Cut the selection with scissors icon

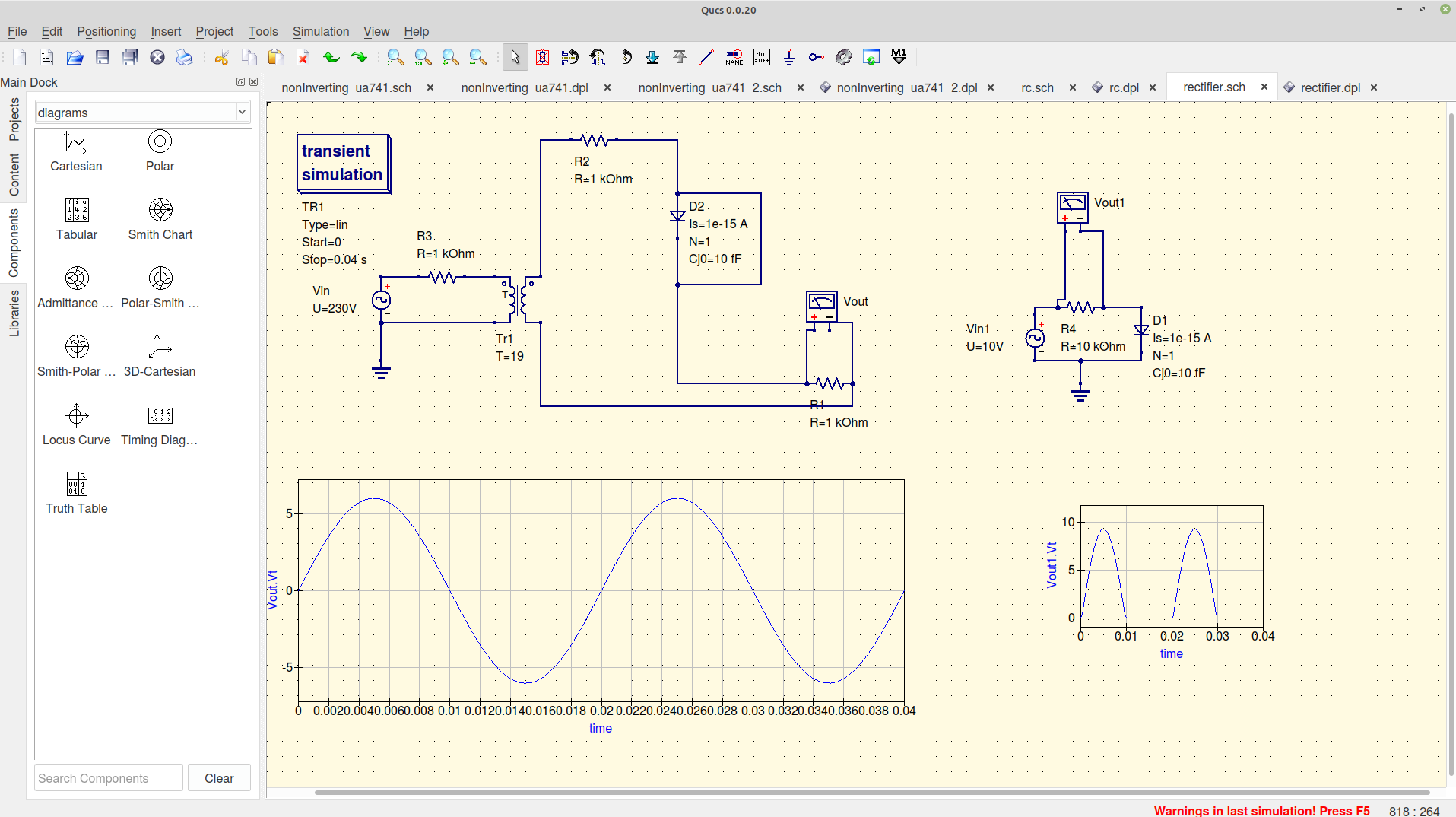[x=221, y=57]
